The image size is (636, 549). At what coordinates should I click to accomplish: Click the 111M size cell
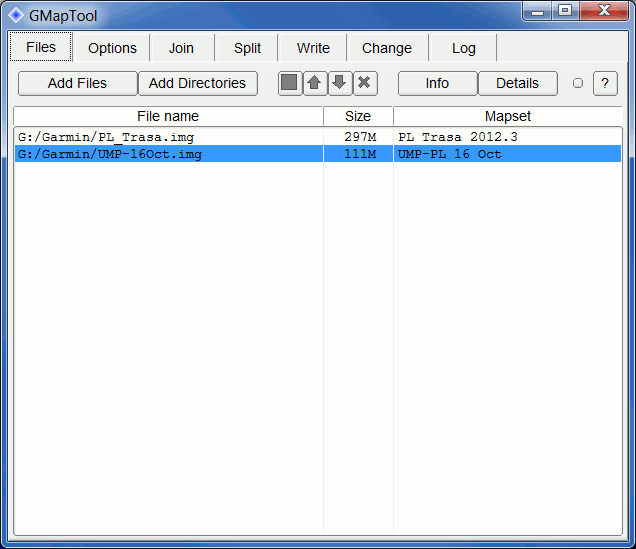click(x=360, y=154)
